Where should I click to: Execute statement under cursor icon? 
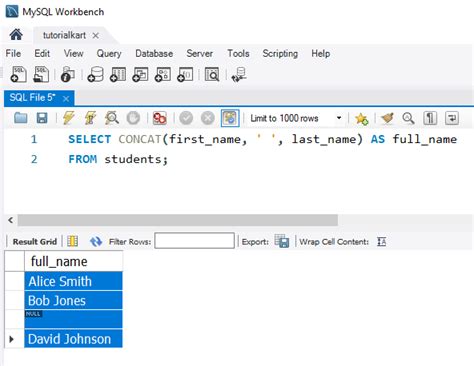click(x=90, y=118)
